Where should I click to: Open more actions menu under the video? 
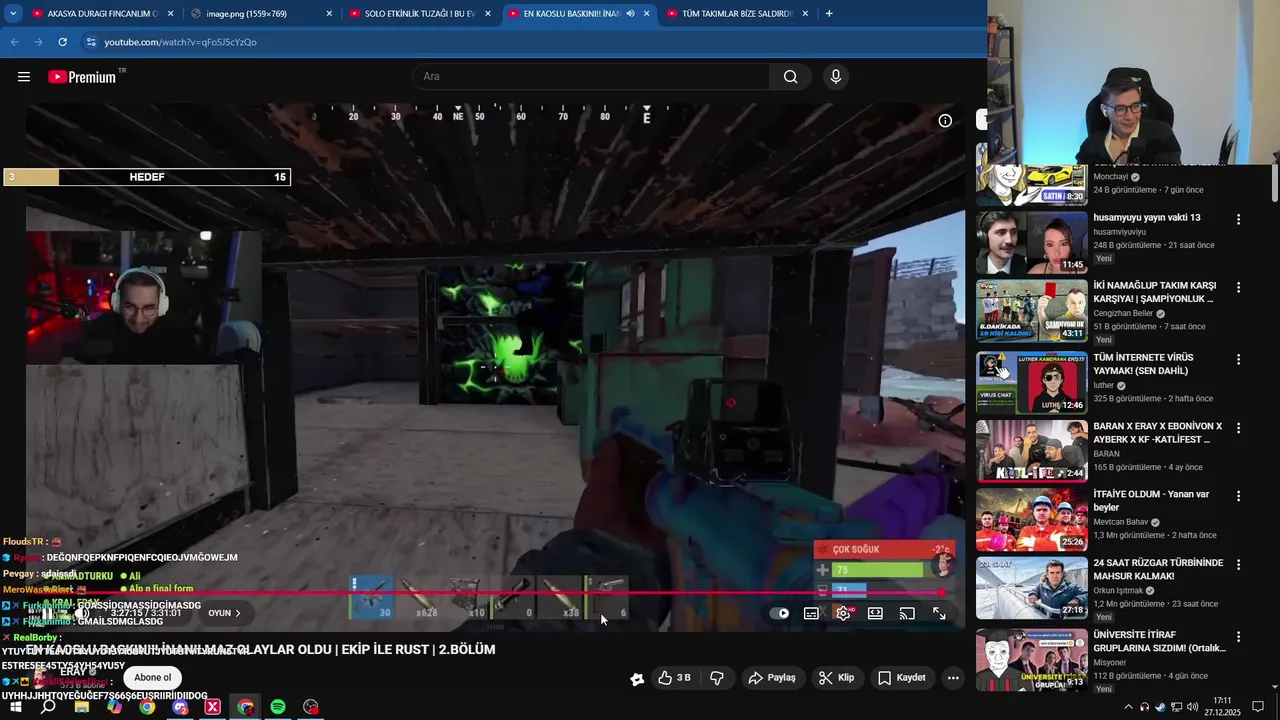coord(953,678)
